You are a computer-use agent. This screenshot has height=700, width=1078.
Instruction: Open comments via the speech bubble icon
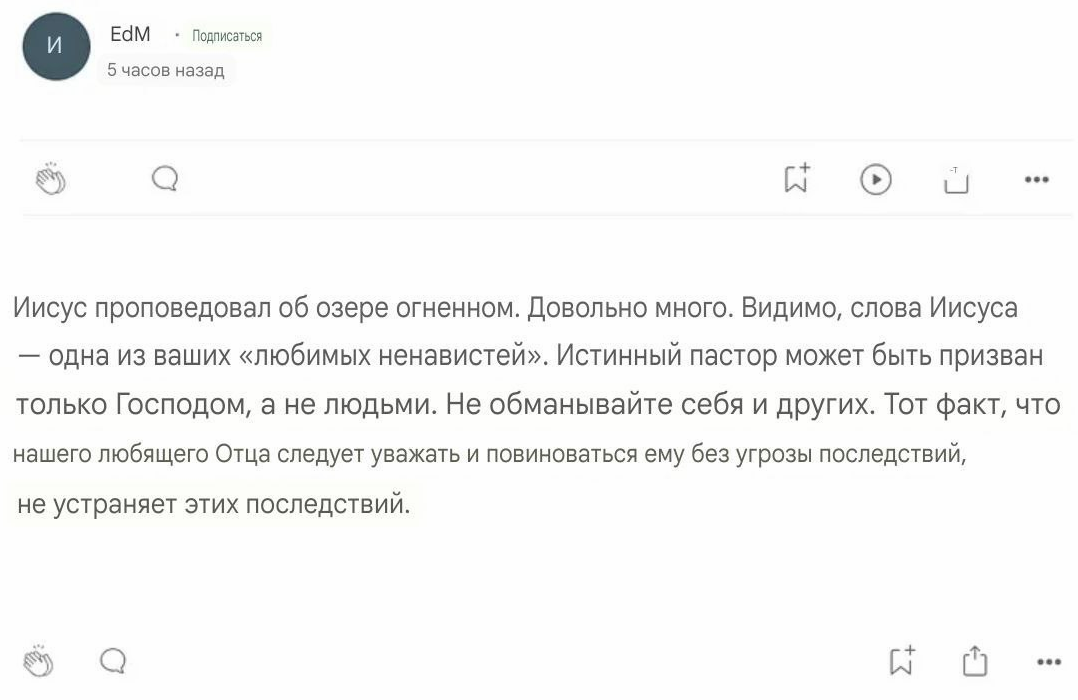coord(165,178)
